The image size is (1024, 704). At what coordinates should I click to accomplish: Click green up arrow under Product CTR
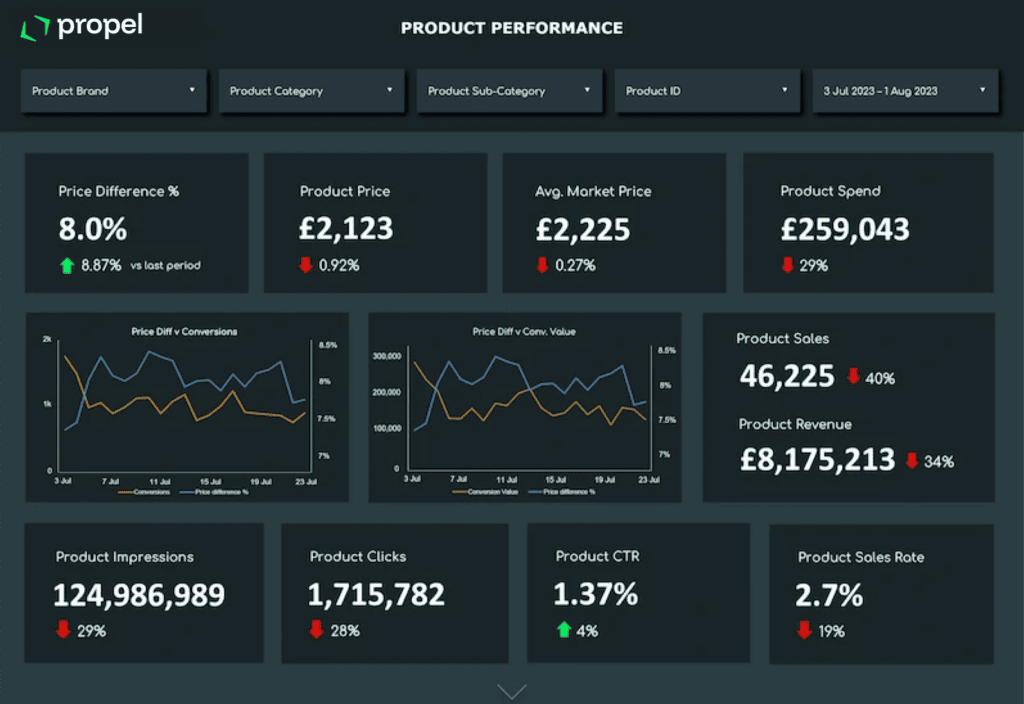563,630
